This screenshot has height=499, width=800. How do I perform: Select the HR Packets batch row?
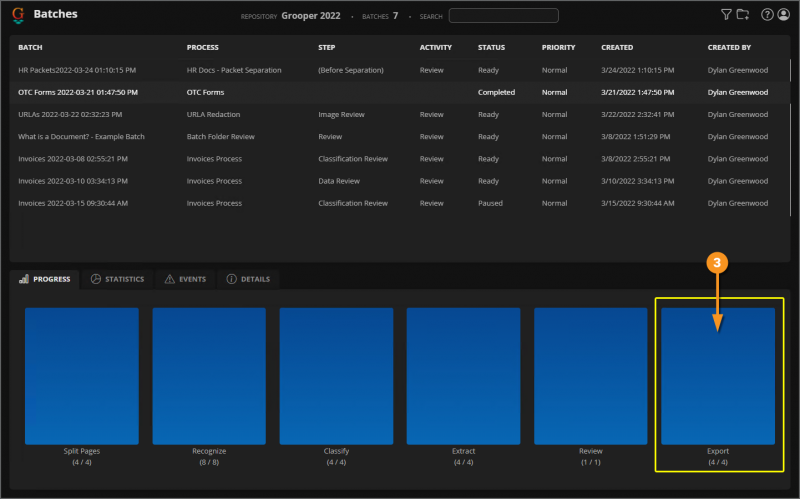[77, 70]
